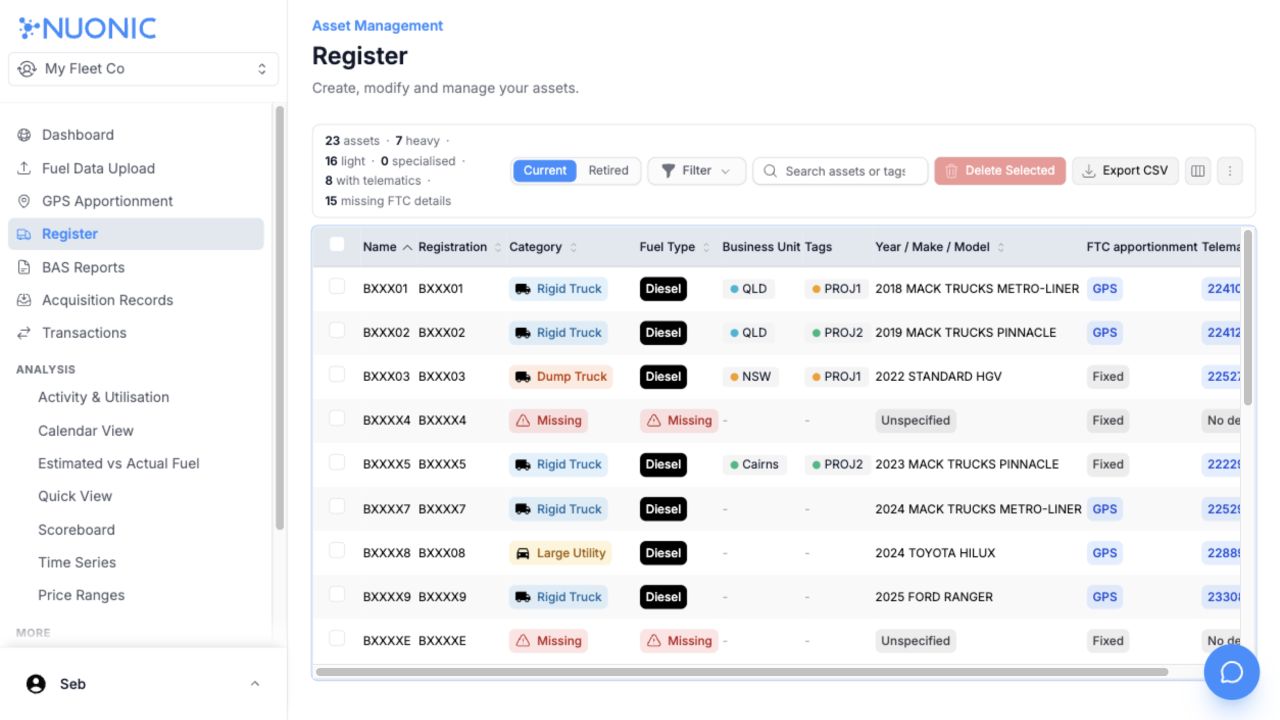This screenshot has height=720, width=1280.
Task: Click the sidebar vertical scrollbar
Action: pyautogui.click(x=280, y=318)
